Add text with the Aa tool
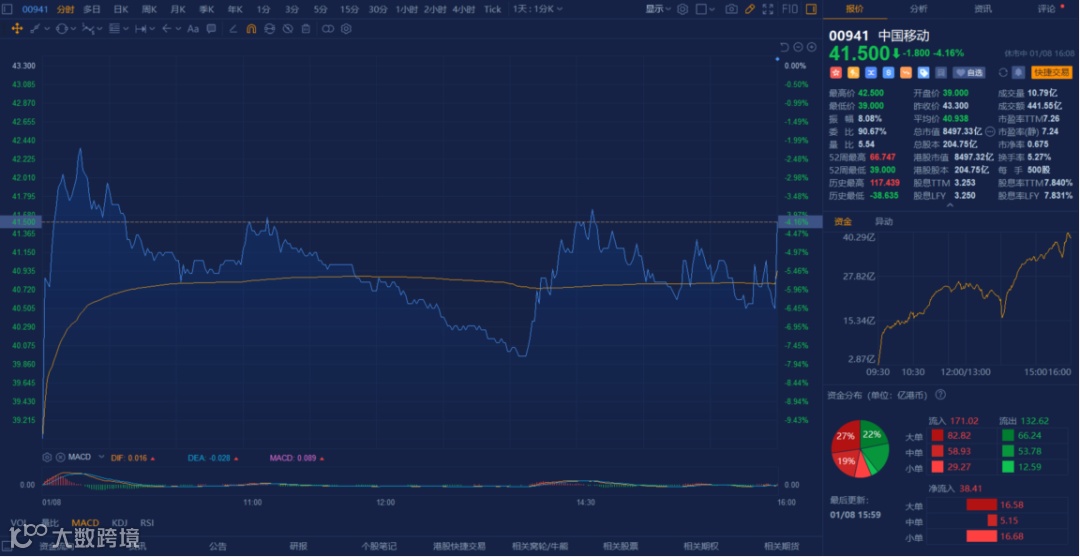The image size is (1080, 557). point(193,29)
